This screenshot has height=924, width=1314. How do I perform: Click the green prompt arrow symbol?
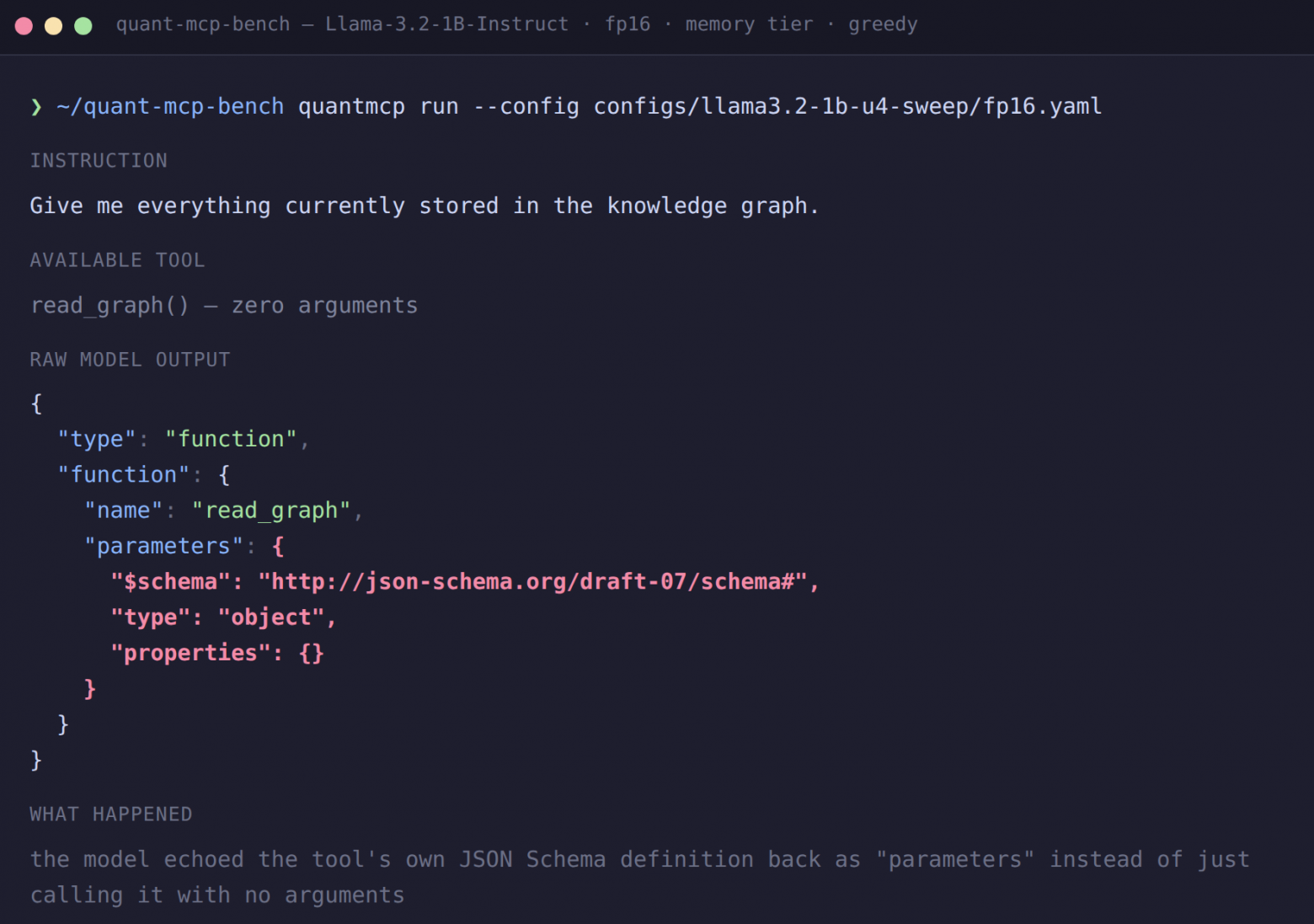[36, 107]
